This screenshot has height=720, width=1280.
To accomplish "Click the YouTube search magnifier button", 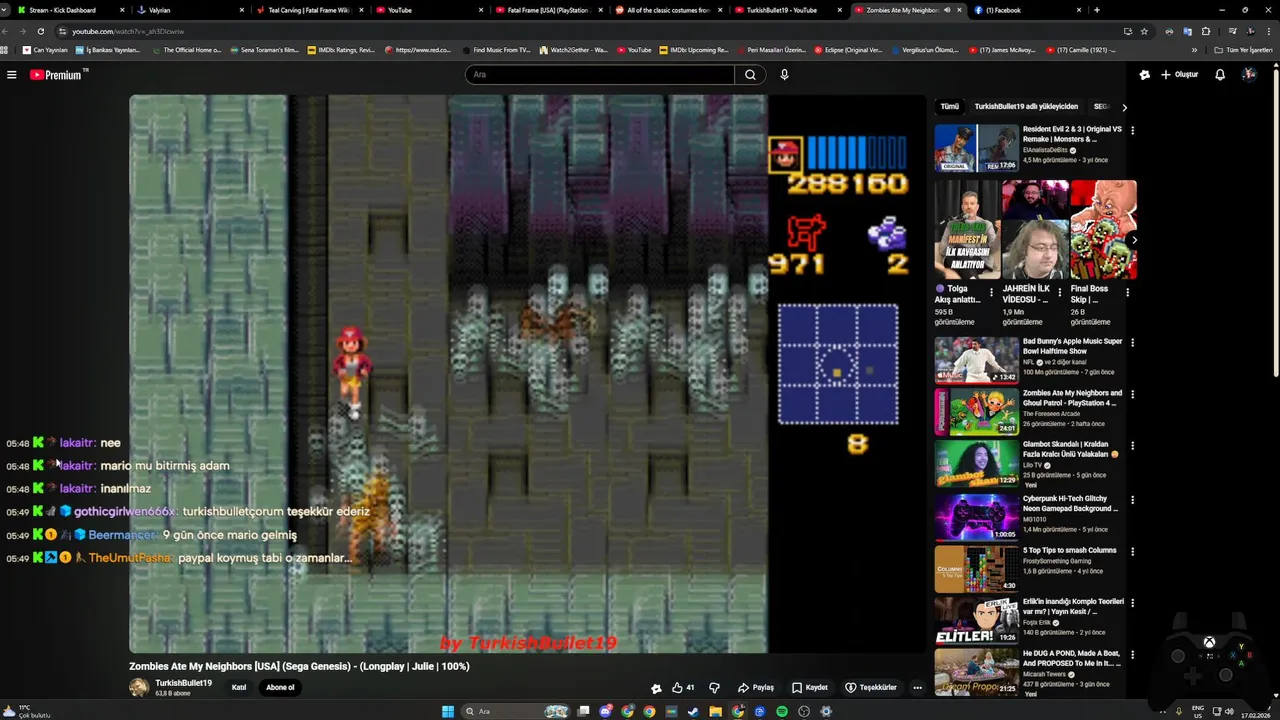I will 750,75.
